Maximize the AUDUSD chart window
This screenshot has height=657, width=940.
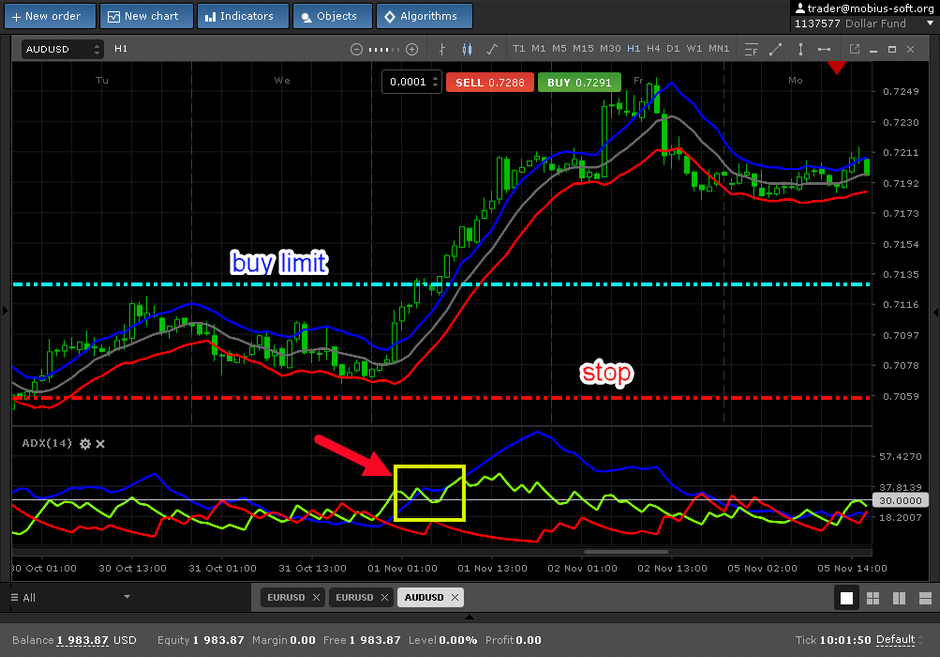pos(892,49)
